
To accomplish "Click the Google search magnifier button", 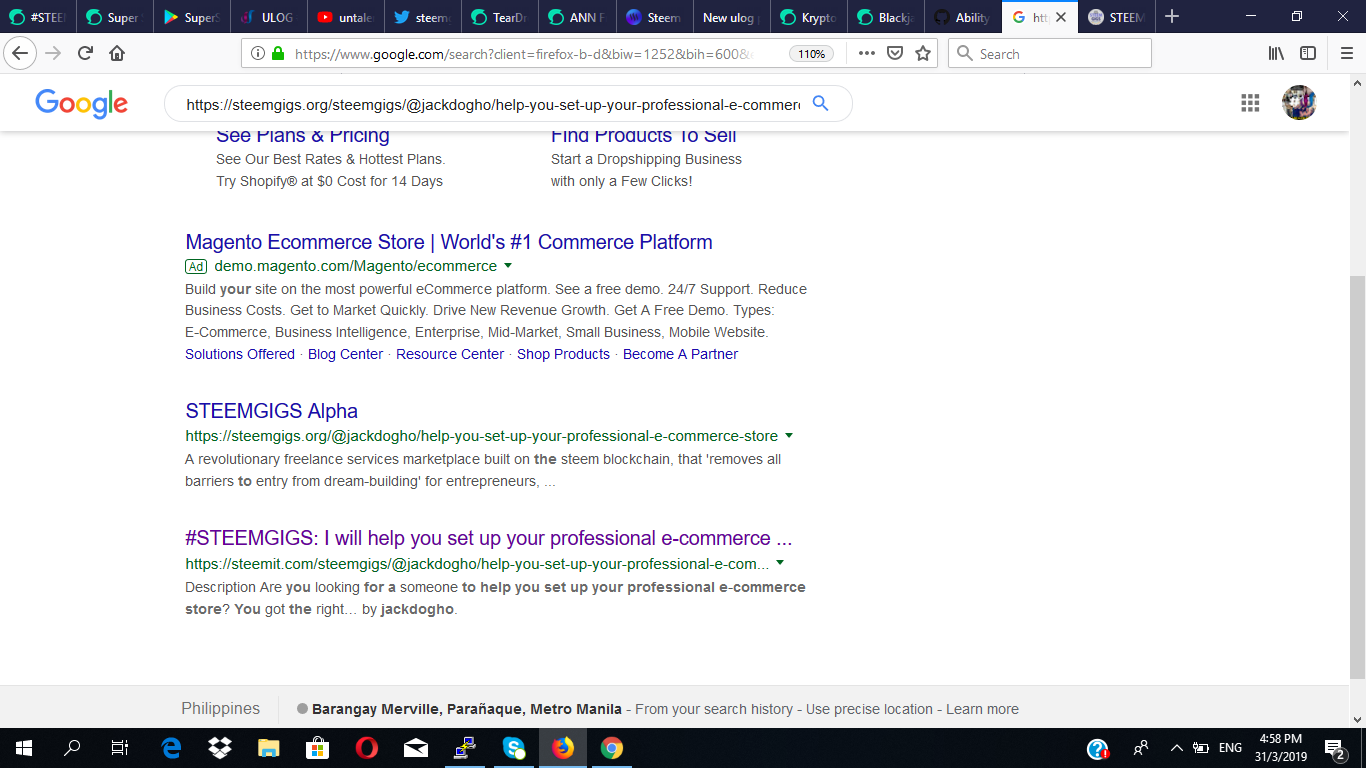I will tap(820, 103).
